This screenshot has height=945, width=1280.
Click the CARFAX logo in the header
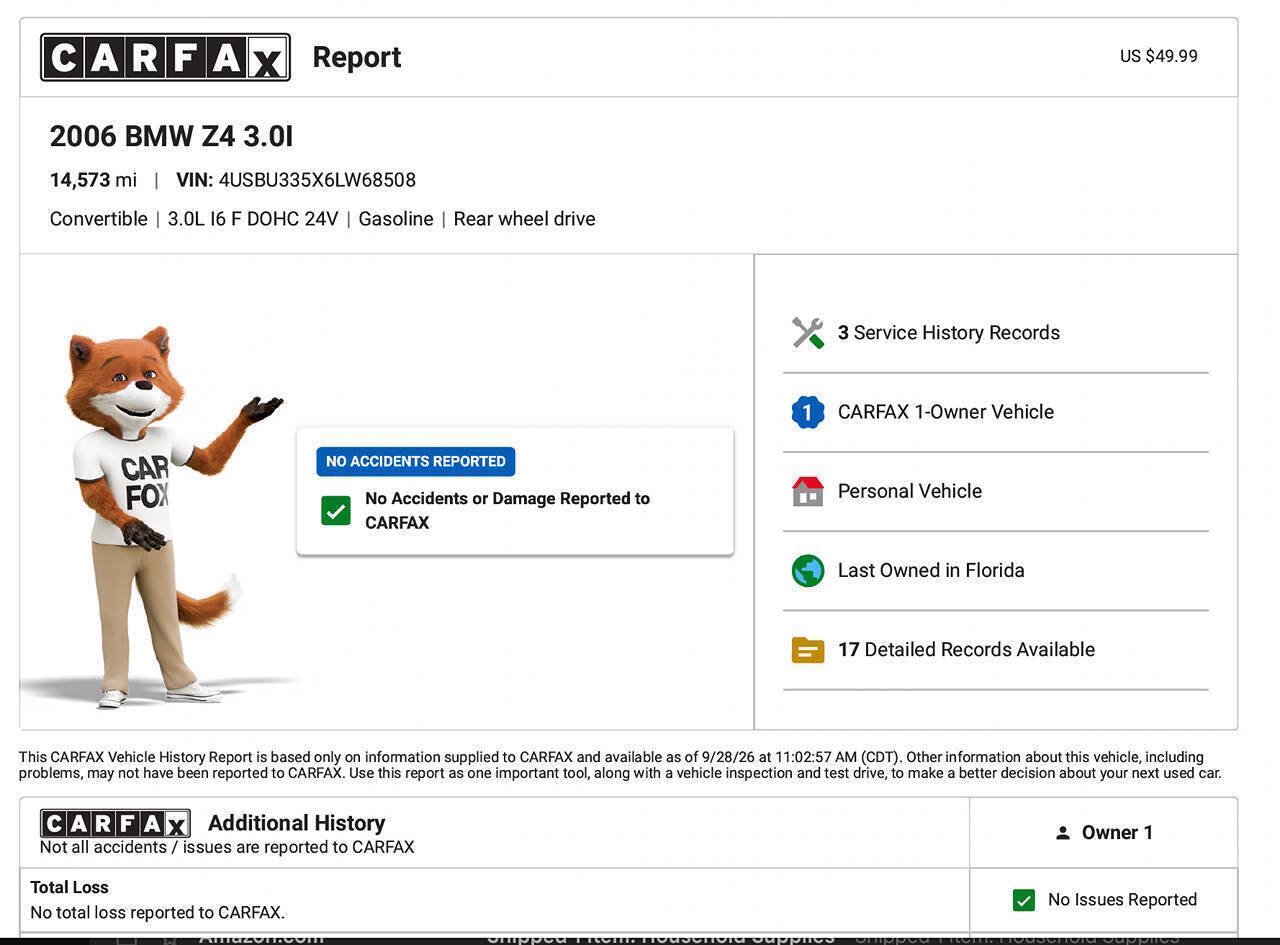pyautogui.click(x=165, y=57)
